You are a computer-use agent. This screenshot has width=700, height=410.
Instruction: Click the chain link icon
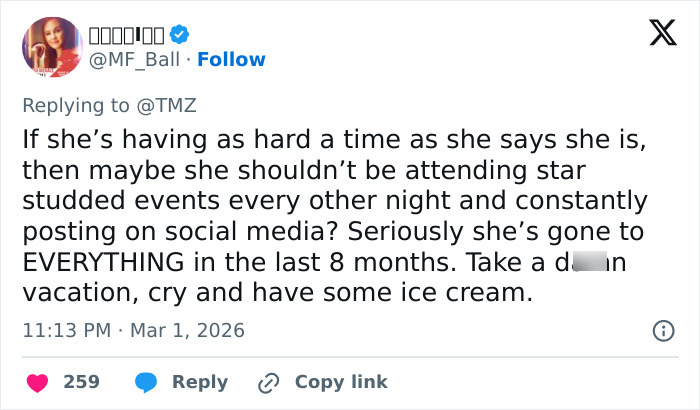tap(268, 382)
